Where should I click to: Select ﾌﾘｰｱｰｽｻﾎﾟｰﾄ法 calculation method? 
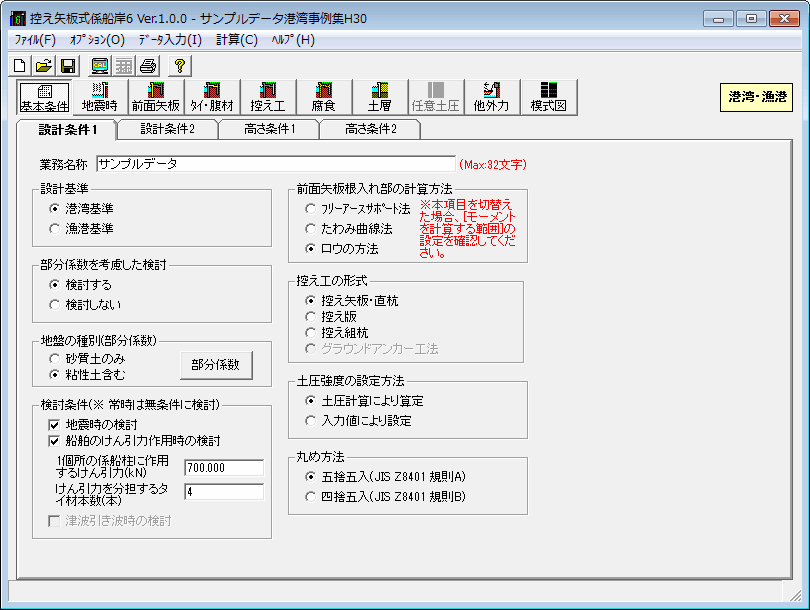tap(358, 209)
